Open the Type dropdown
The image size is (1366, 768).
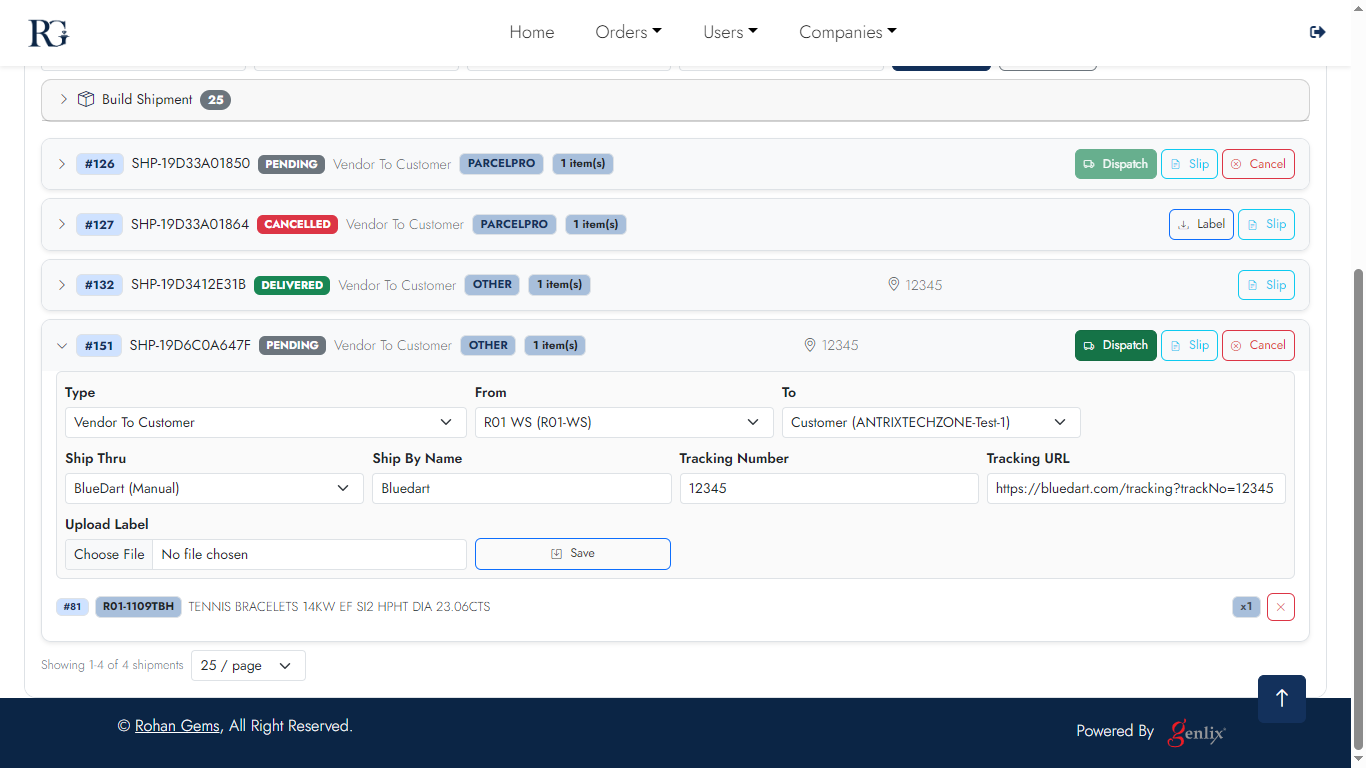pyautogui.click(x=265, y=422)
